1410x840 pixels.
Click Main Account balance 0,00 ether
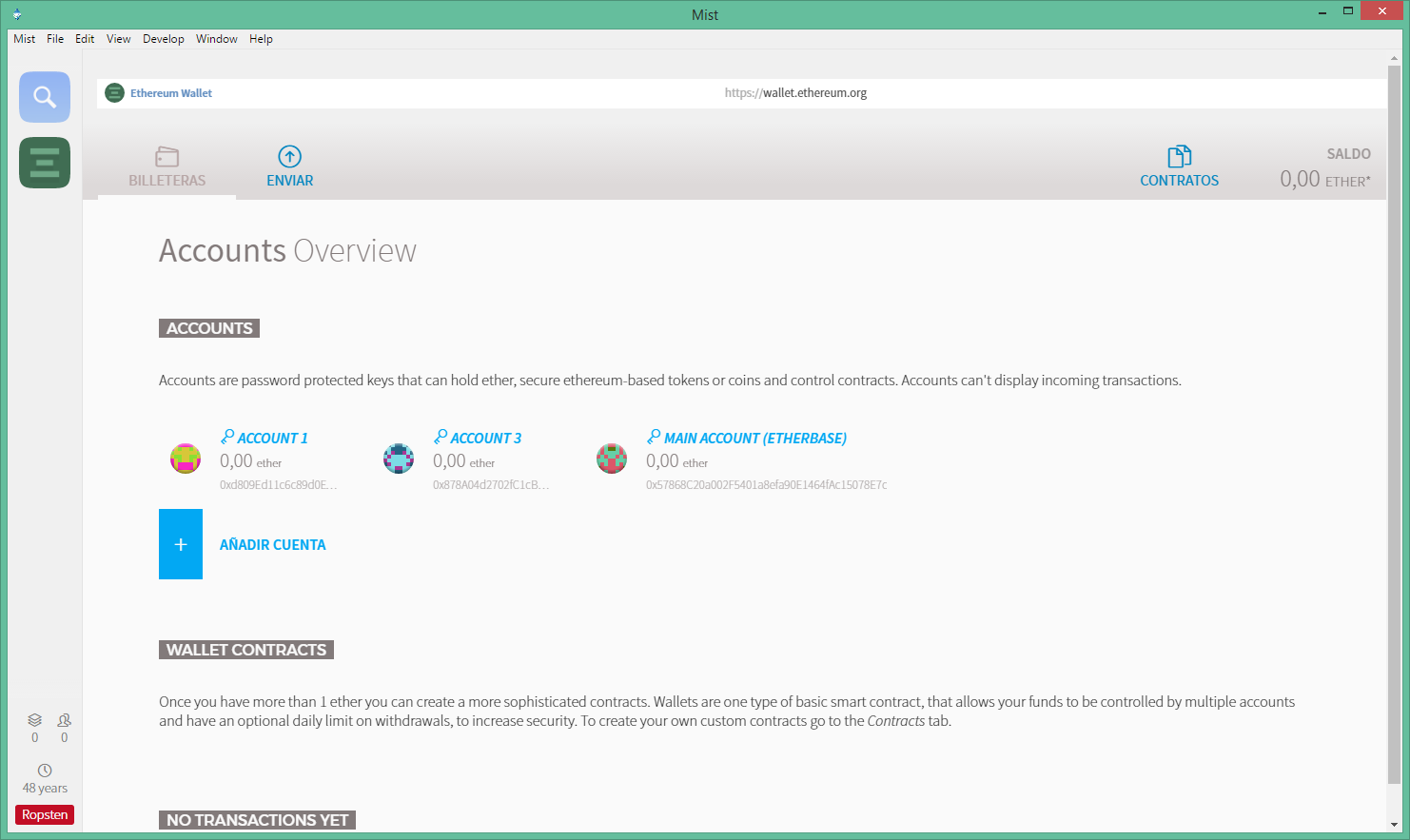677,461
